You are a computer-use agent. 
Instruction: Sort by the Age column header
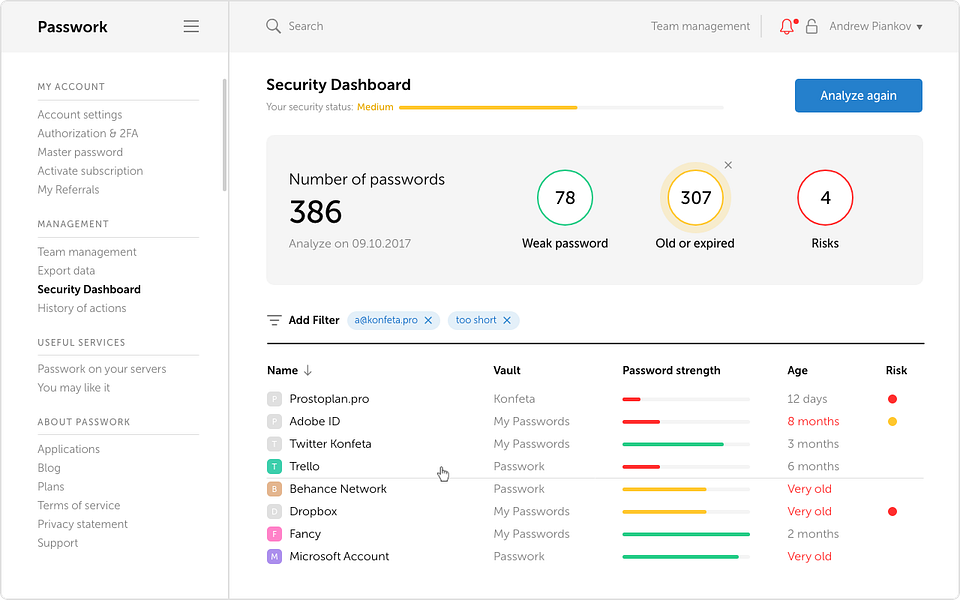797,370
